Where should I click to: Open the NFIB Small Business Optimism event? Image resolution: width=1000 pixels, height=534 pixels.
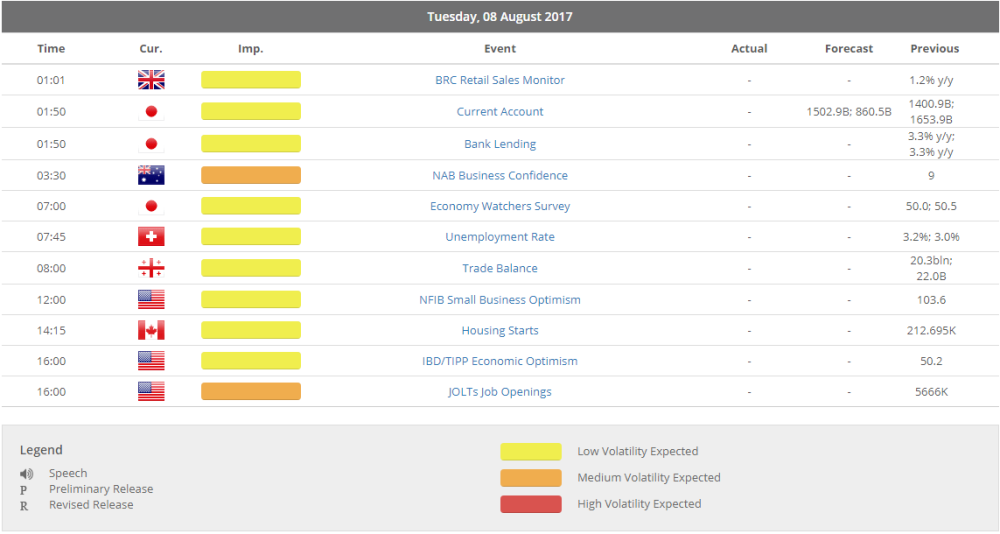pyautogui.click(x=500, y=299)
